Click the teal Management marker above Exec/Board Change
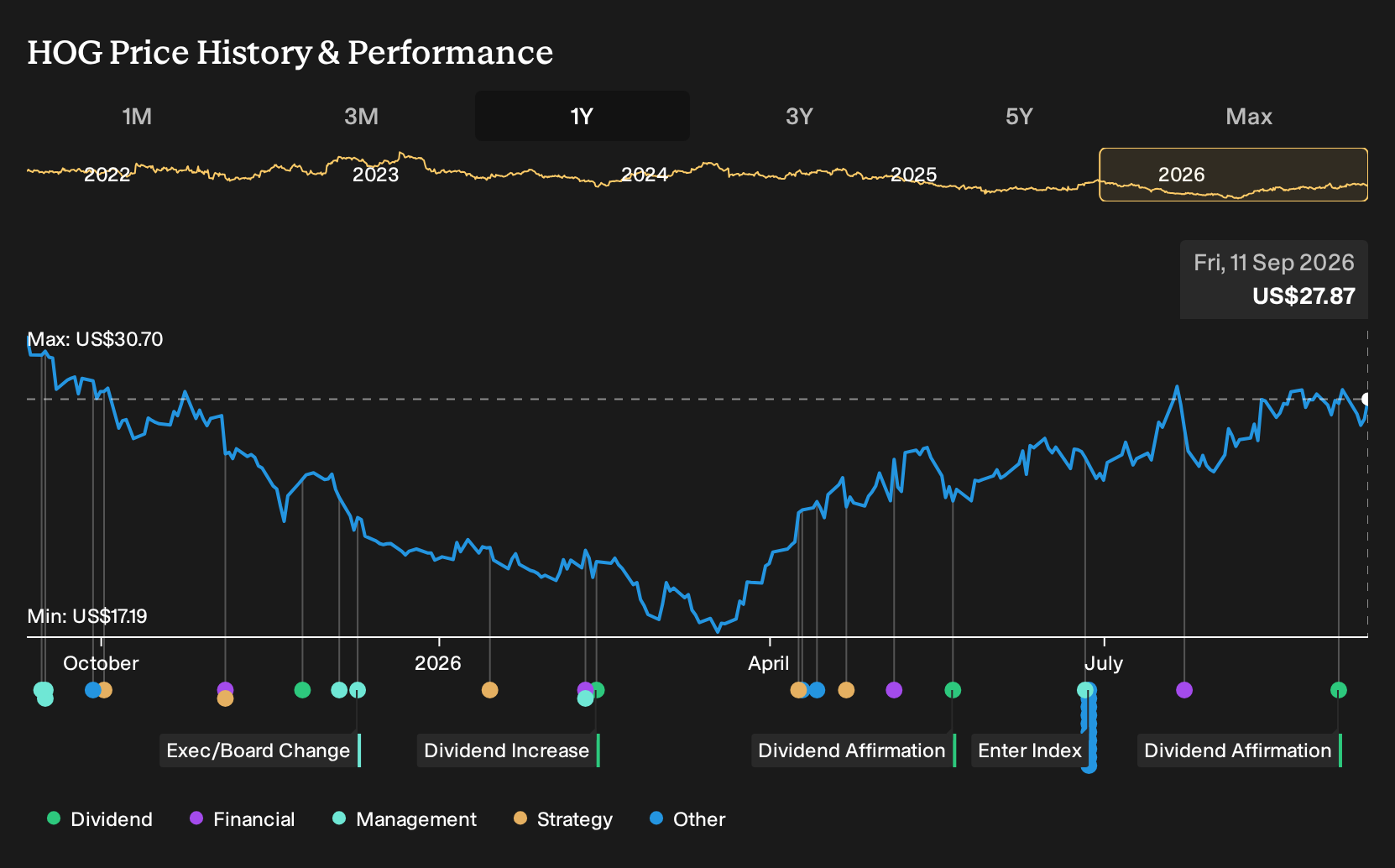Viewport: 1395px width, 868px height. coord(358,690)
